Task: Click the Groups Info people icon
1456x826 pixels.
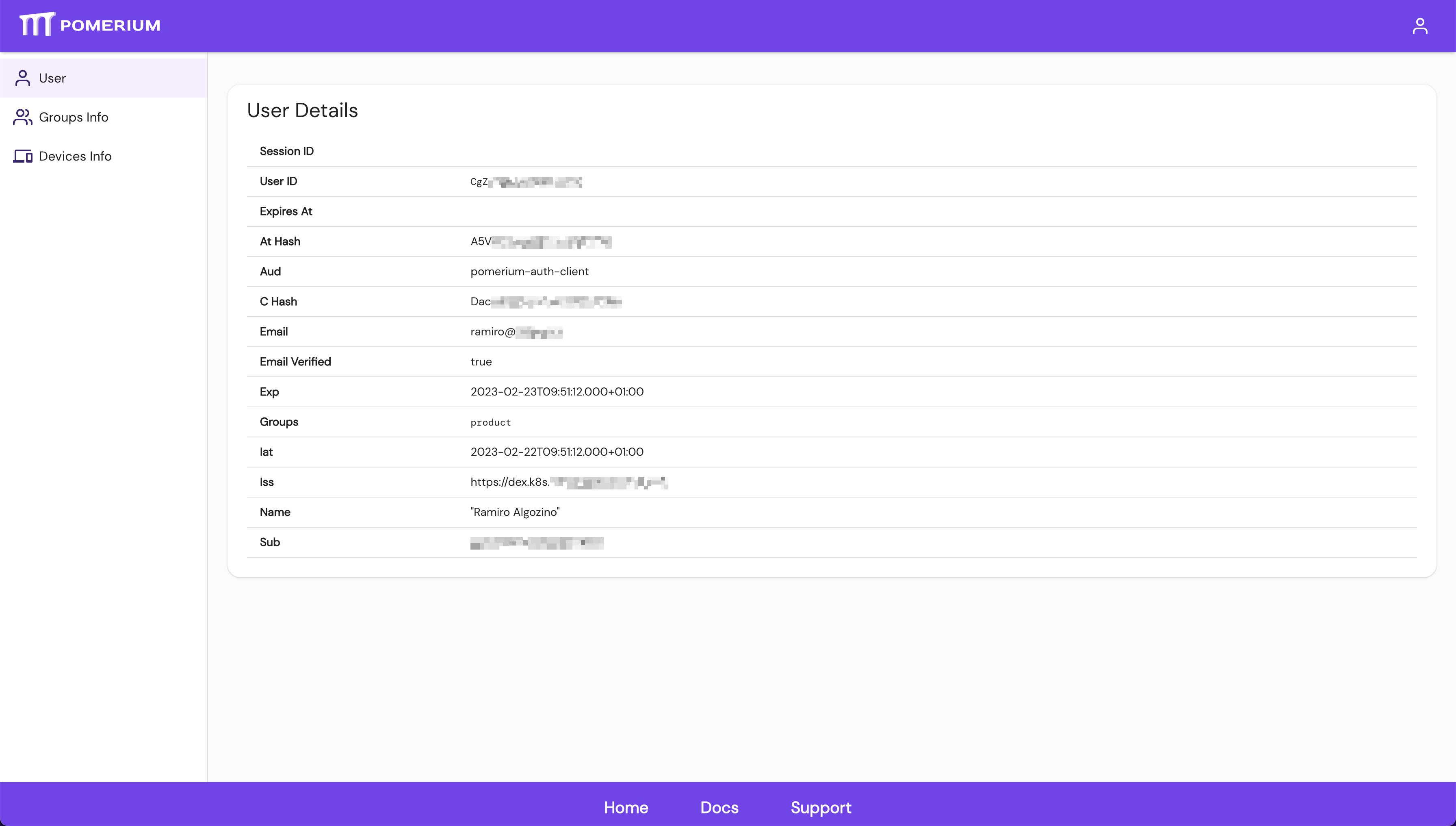Action: pyautogui.click(x=23, y=117)
